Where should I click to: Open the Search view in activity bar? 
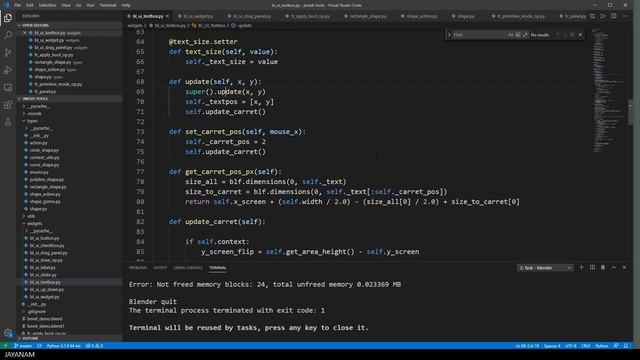pyautogui.click(x=8, y=35)
